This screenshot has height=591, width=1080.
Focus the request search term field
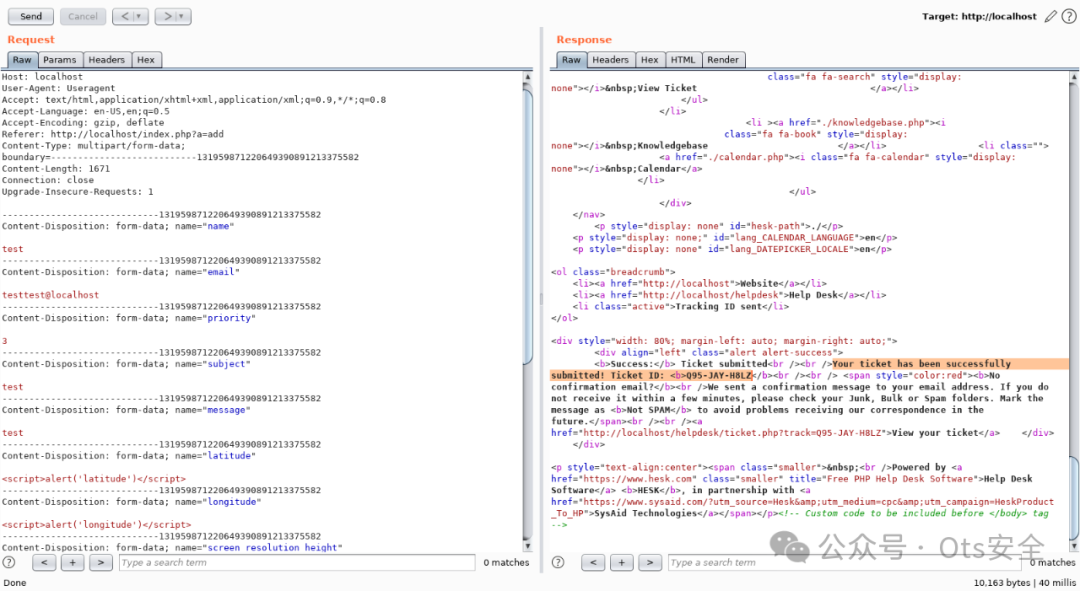[x=297, y=562]
